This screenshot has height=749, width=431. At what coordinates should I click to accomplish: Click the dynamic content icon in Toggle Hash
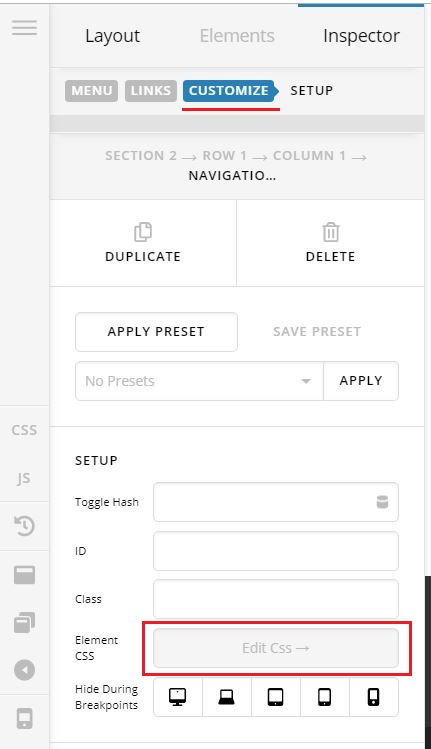tap(382, 502)
